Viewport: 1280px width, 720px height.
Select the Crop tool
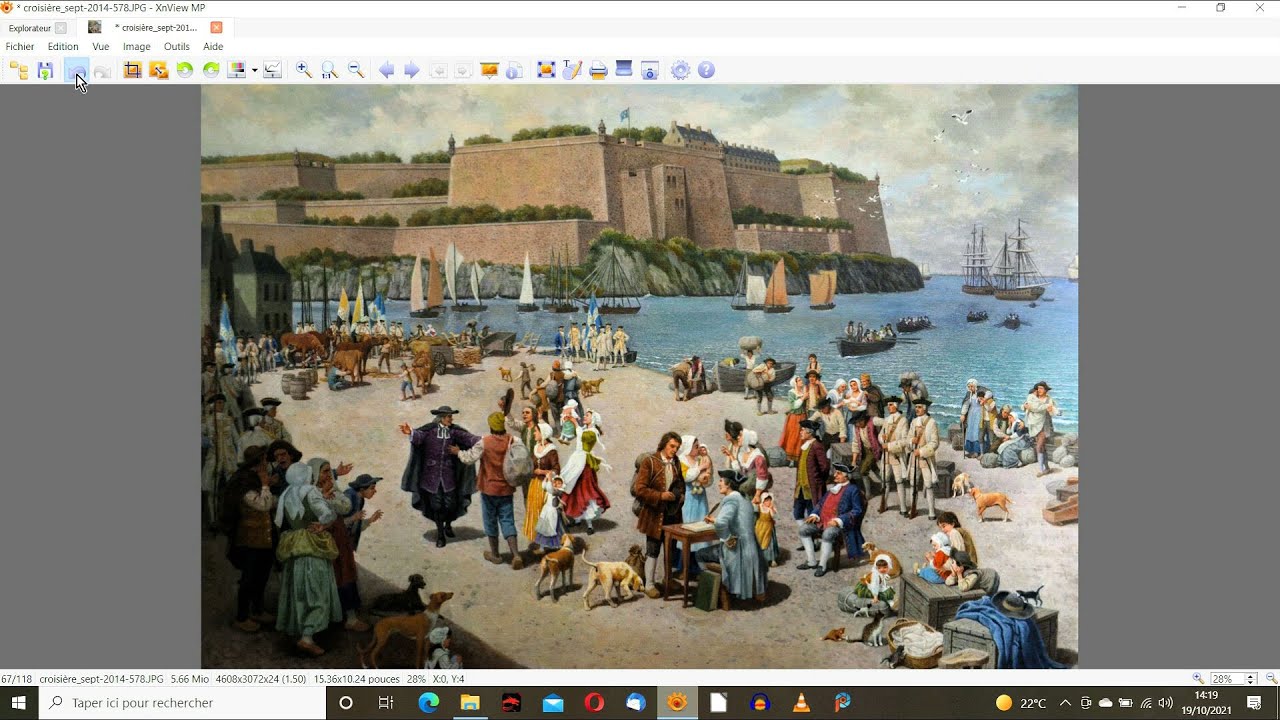click(132, 70)
